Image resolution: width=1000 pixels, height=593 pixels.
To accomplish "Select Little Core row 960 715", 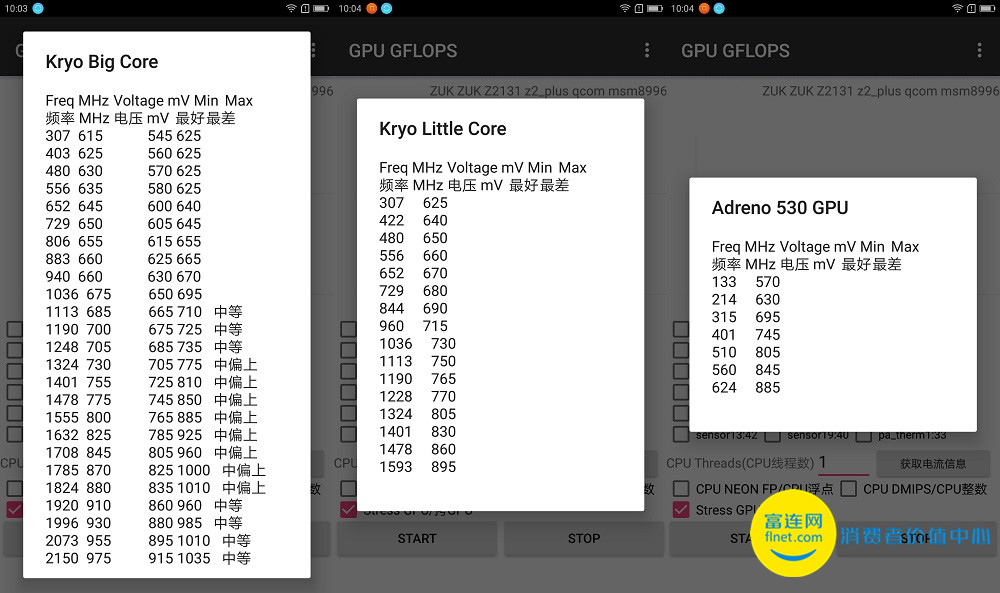I will 413,326.
